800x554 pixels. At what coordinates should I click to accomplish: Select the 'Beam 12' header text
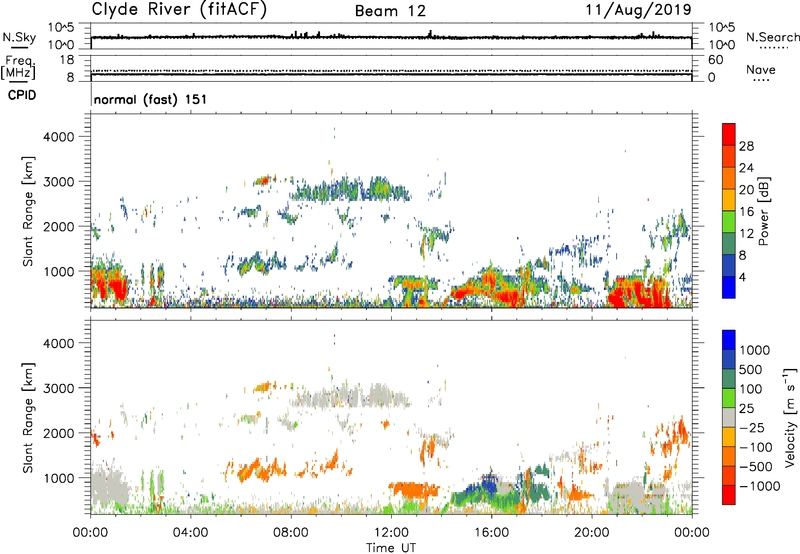(x=390, y=11)
